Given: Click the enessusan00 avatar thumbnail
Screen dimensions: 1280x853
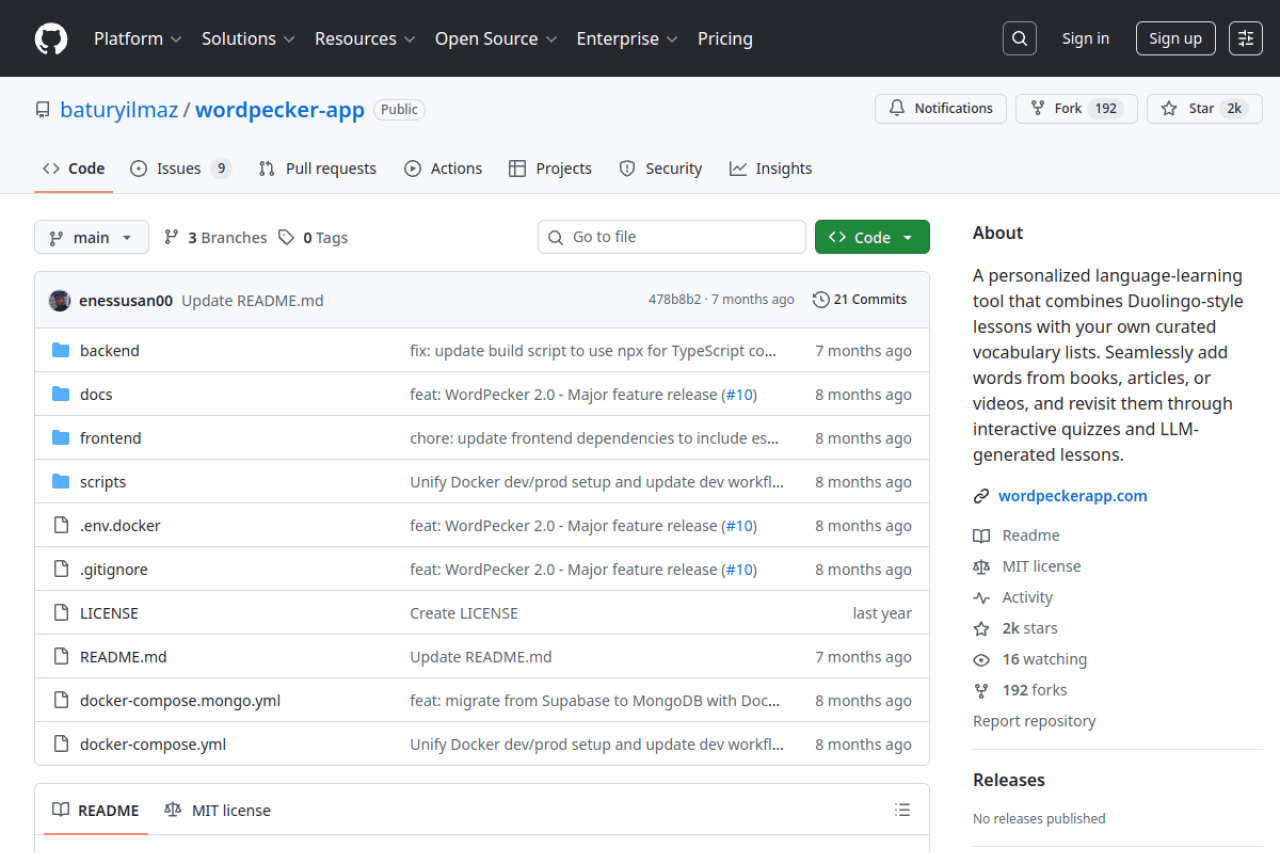Looking at the screenshot, I should point(60,300).
